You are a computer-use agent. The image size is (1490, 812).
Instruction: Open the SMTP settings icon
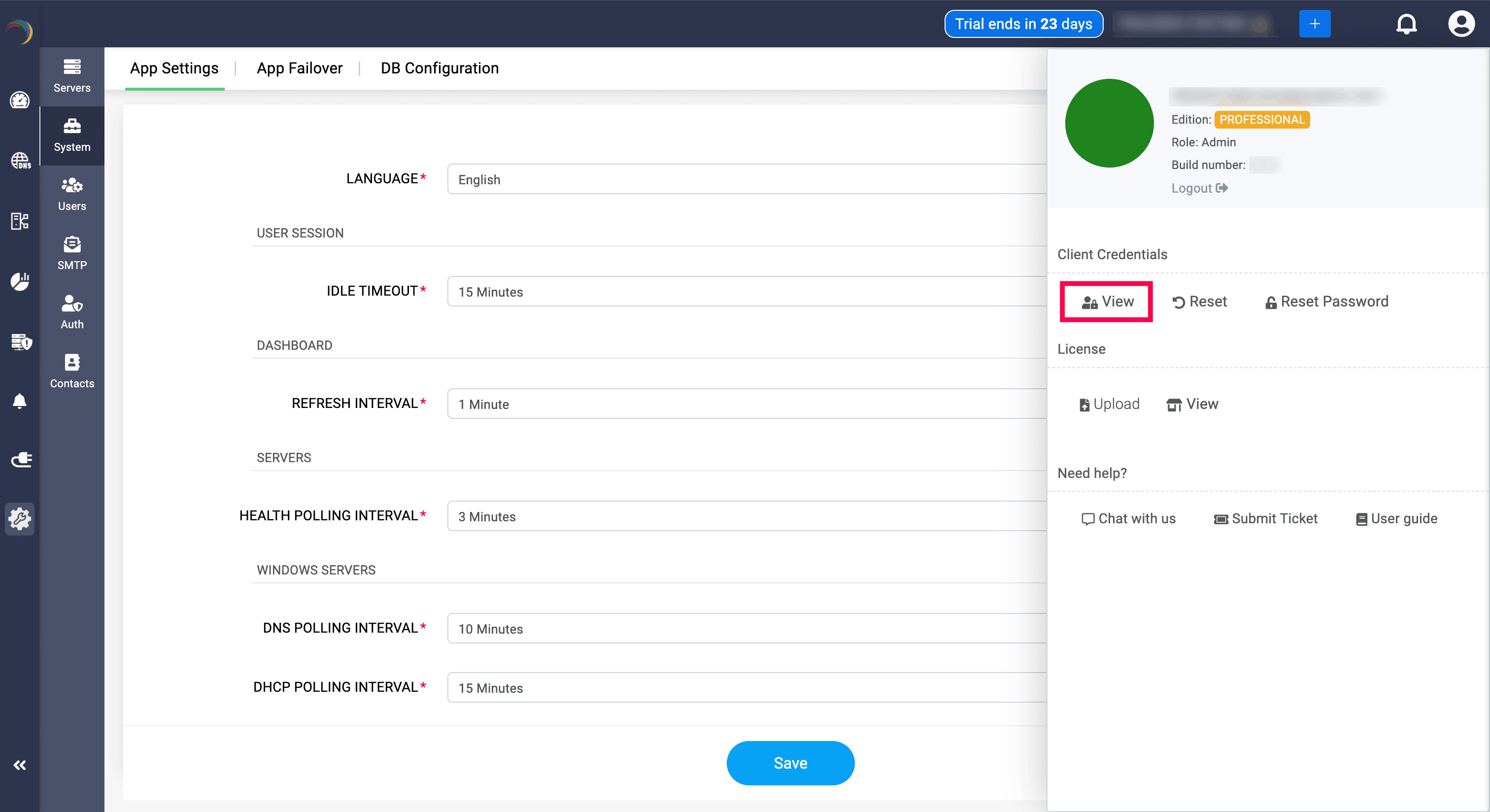[x=72, y=253]
